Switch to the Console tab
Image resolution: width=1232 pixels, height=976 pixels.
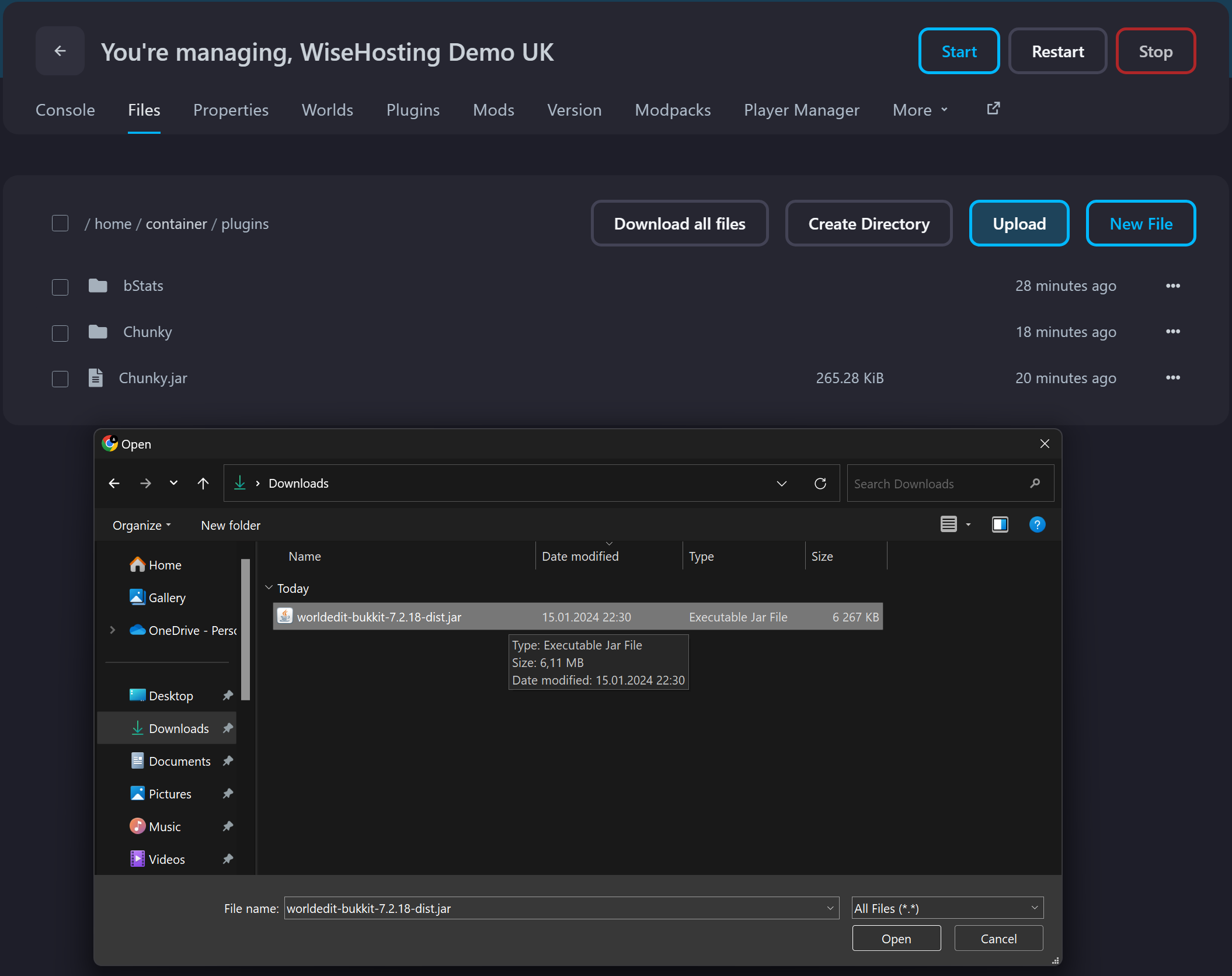[65, 110]
